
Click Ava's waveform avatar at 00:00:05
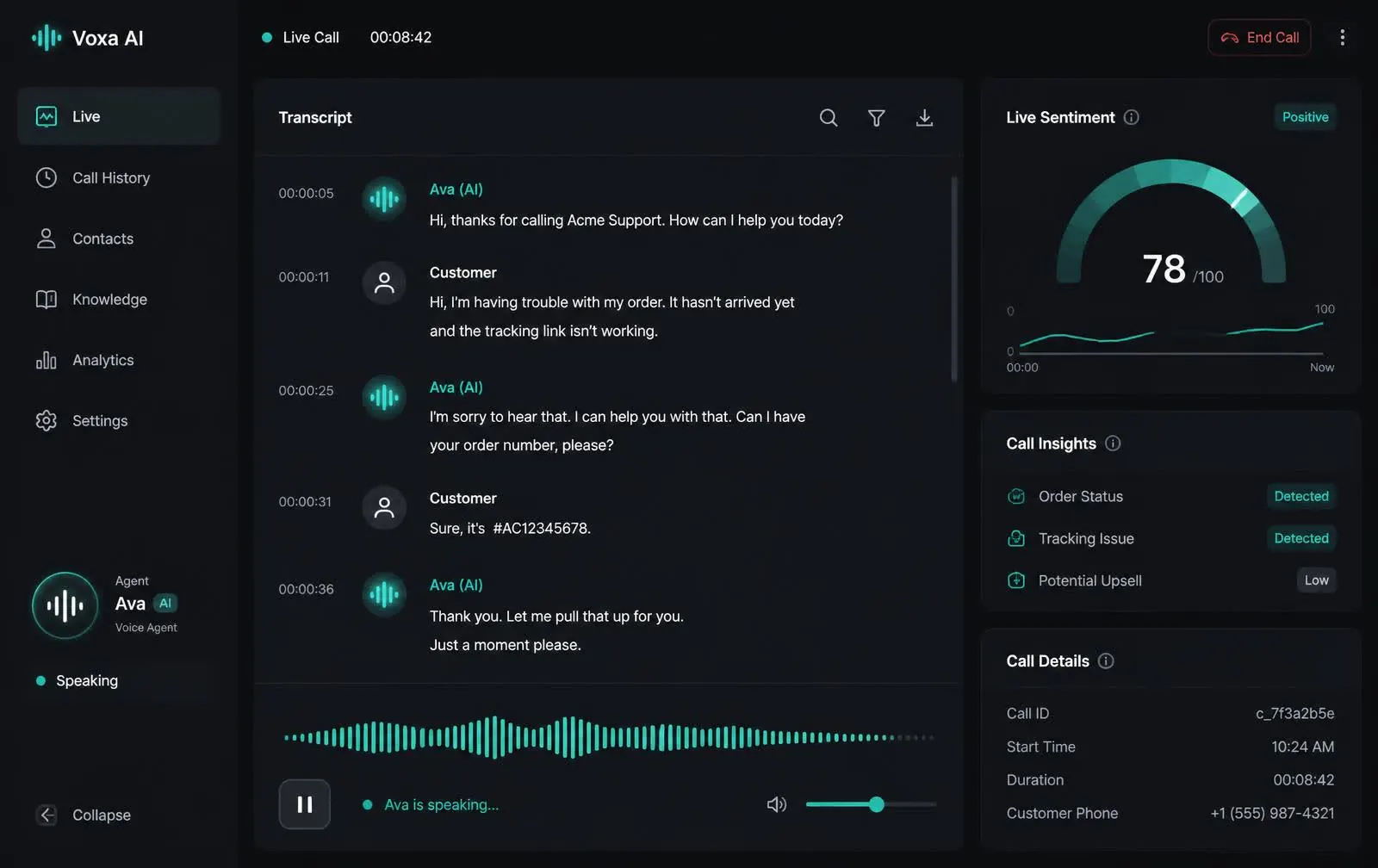384,200
